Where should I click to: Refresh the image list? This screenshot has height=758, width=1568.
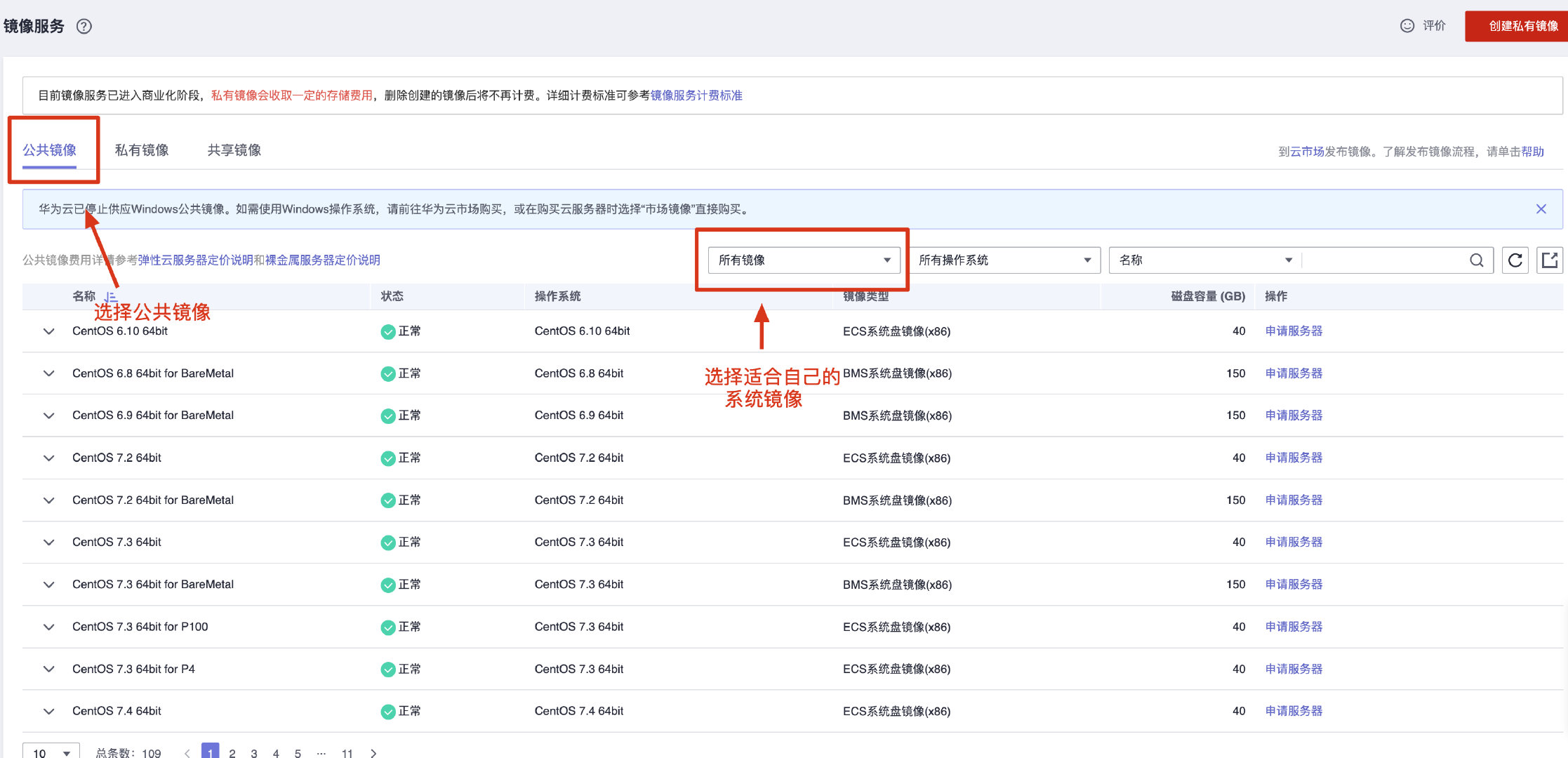pos(1515,260)
